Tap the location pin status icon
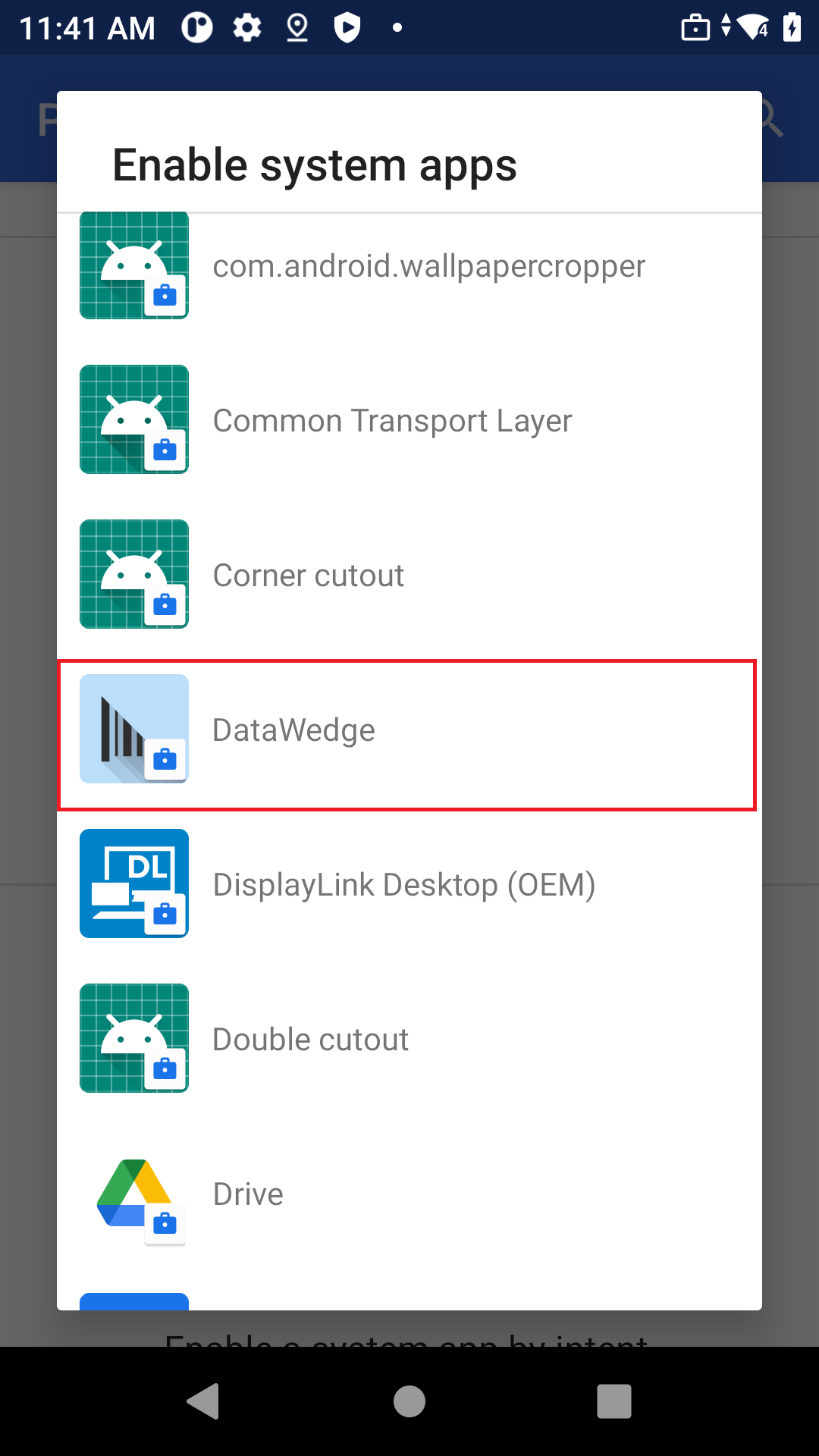Image resolution: width=819 pixels, height=1456 pixels. coord(297,28)
